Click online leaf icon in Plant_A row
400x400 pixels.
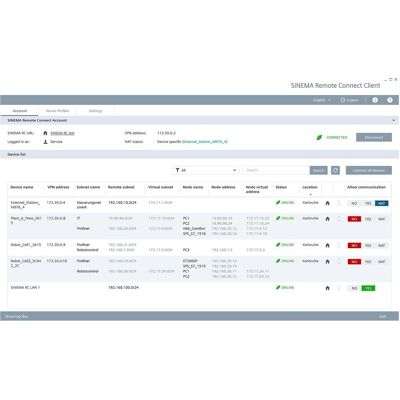pyautogui.click(x=278, y=218)
